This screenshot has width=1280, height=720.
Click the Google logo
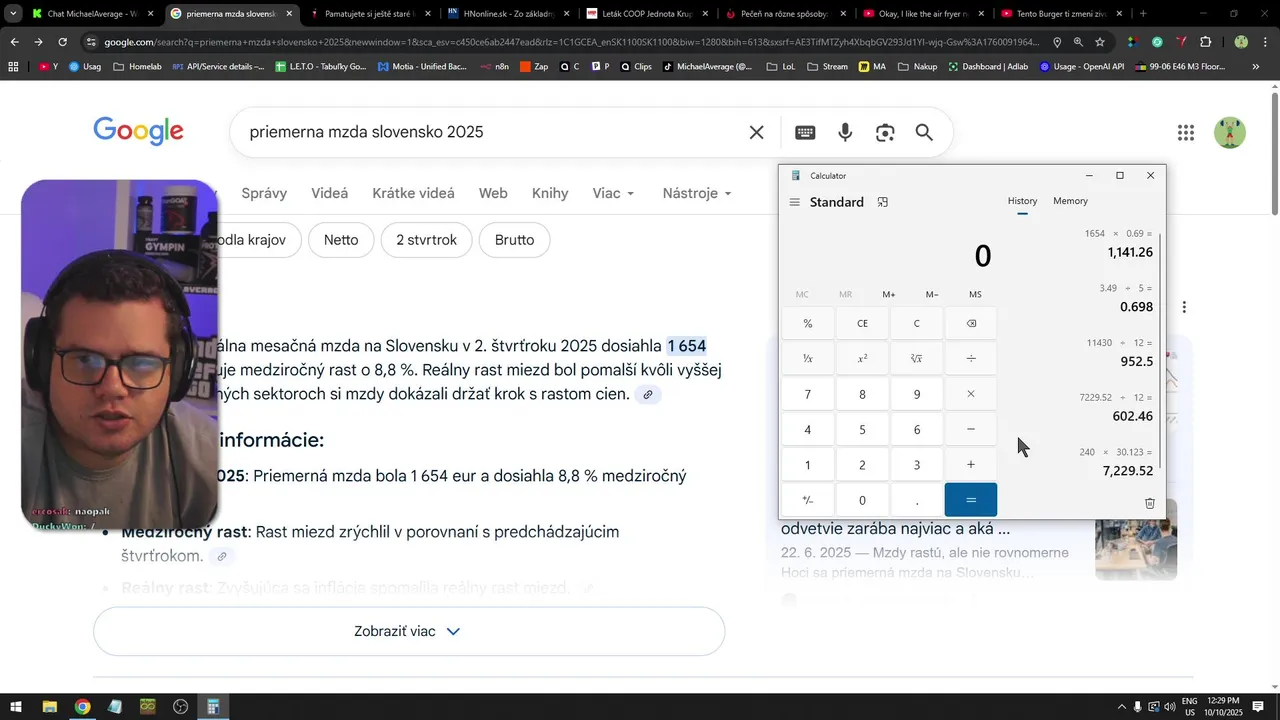138,131
